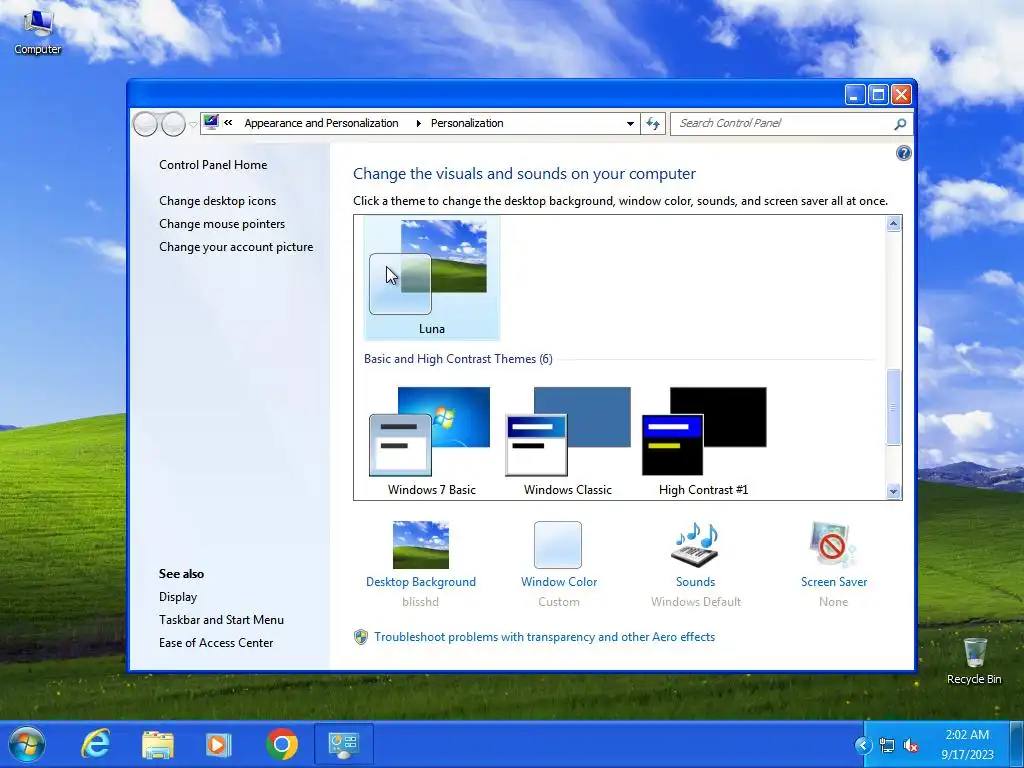
Task: Click the shield icon beside Troubleshoot link
Action: point(360,637)
